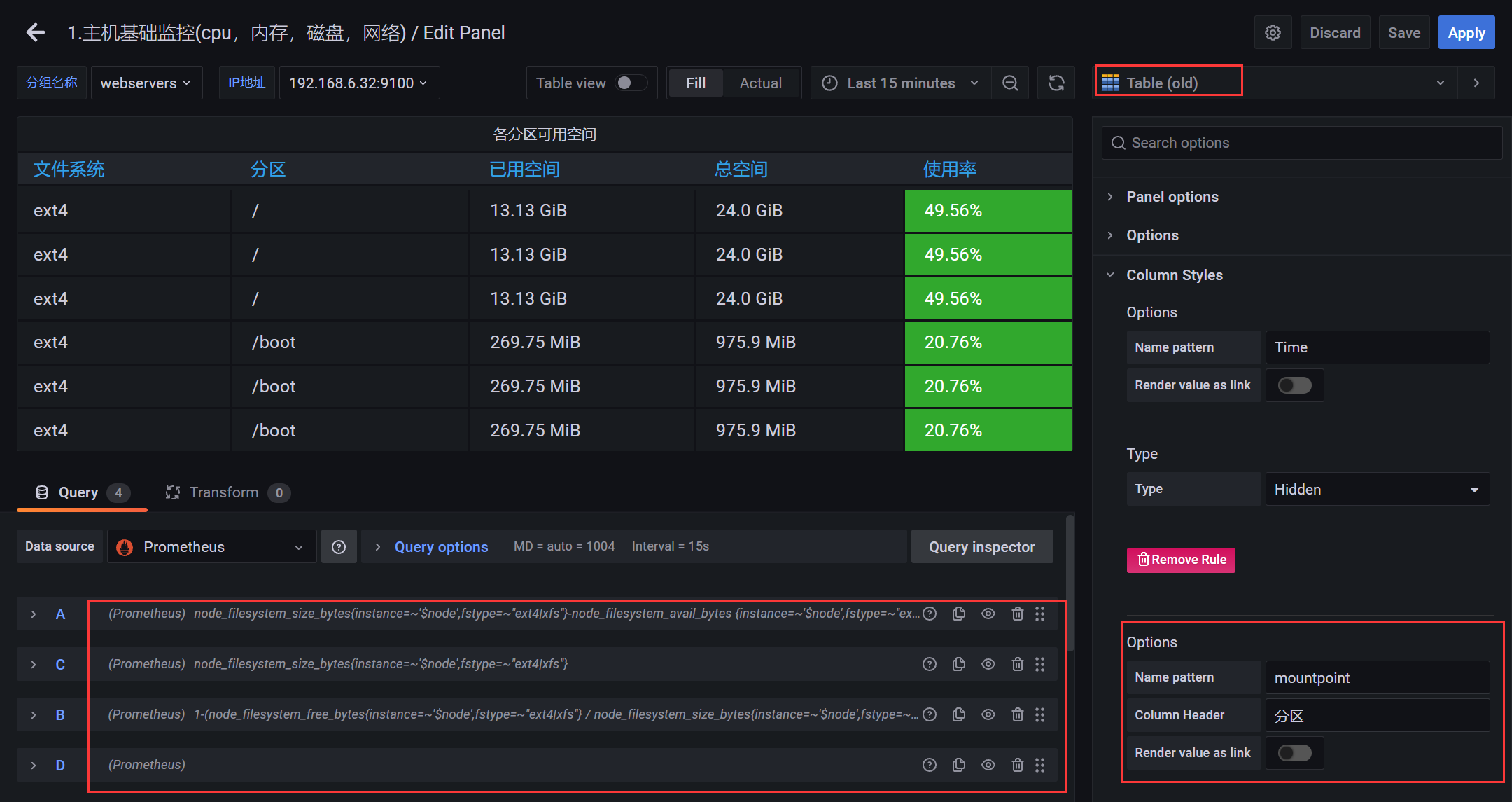The image size is (1512, 802).
Task: Open Query inspector
Action: point(981,547)
